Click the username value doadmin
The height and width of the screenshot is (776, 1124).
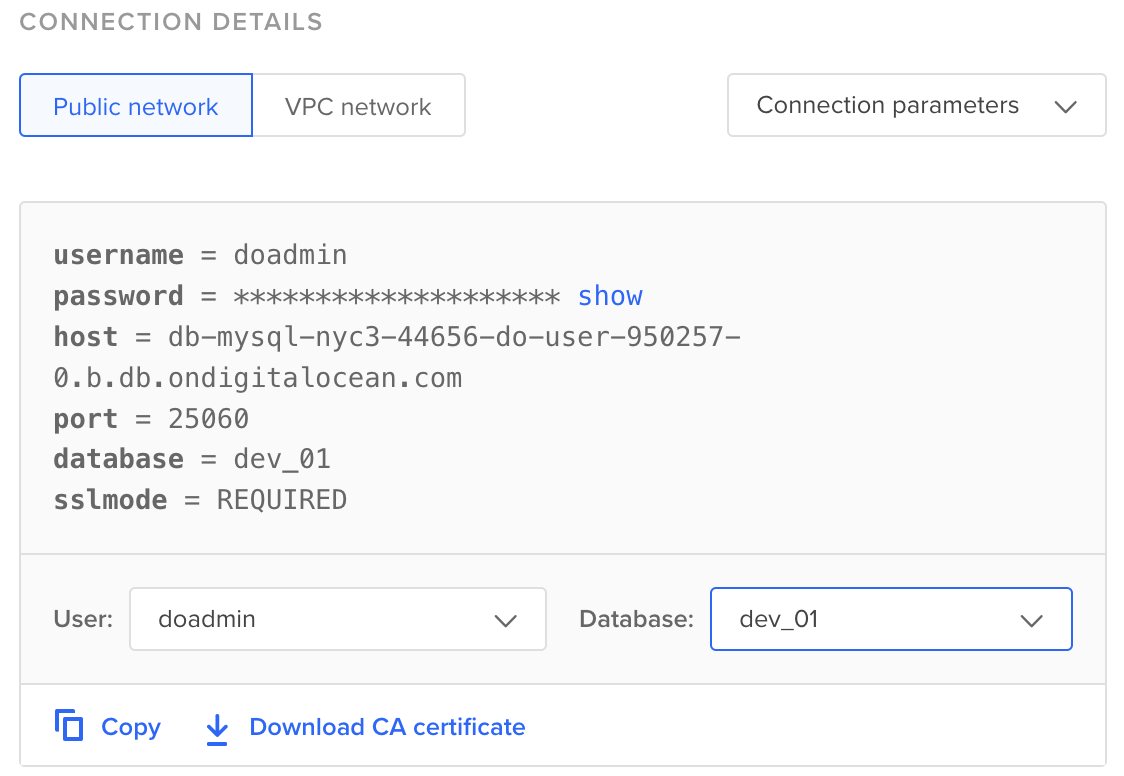290,255
